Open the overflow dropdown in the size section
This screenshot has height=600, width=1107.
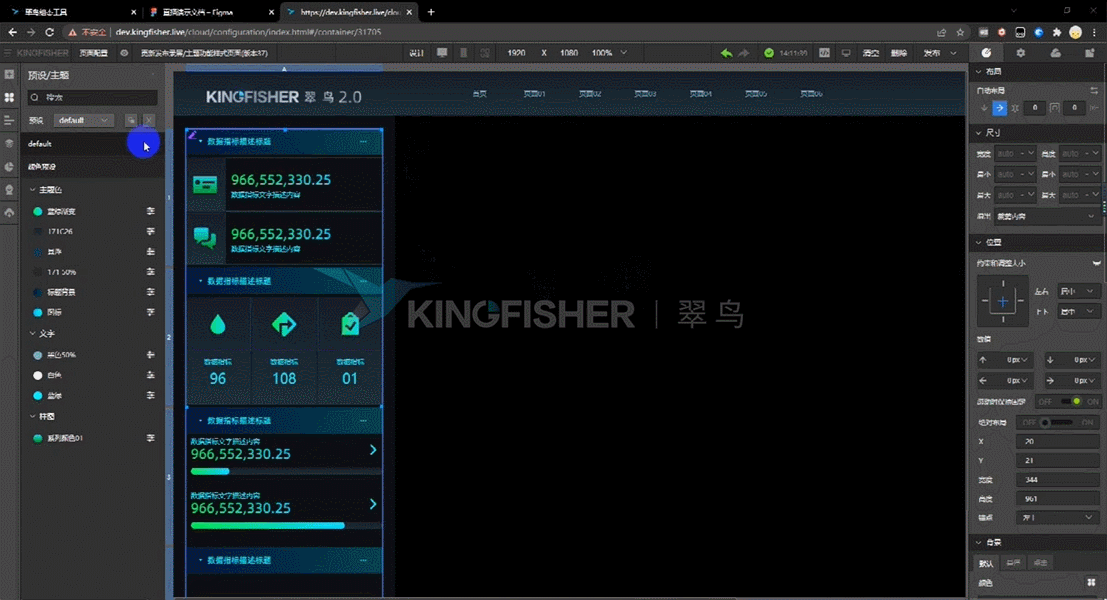click(1046, 217)
